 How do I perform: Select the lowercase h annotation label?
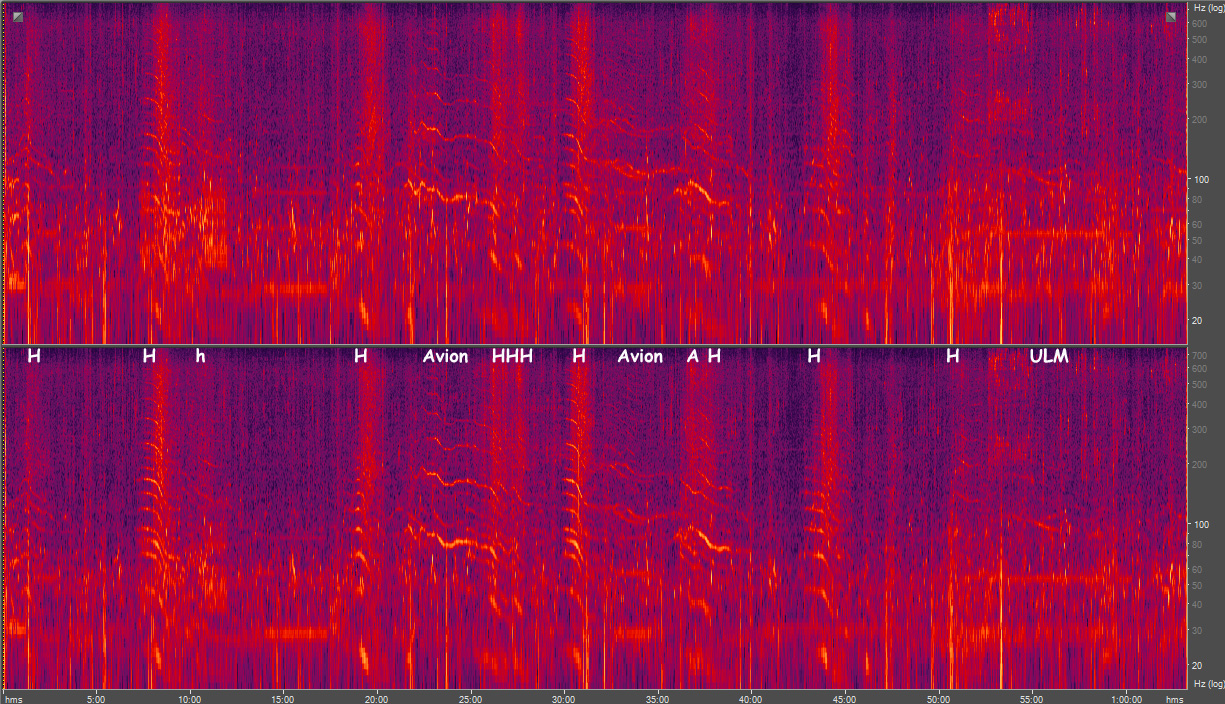click(200, 356)
